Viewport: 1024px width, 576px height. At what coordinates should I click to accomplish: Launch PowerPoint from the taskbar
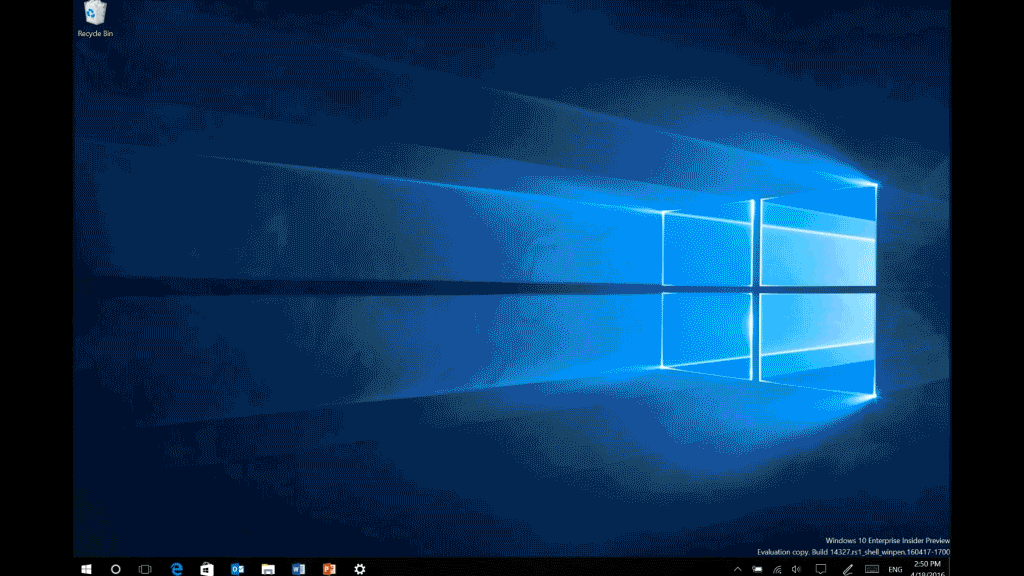[x=329, y=568]
